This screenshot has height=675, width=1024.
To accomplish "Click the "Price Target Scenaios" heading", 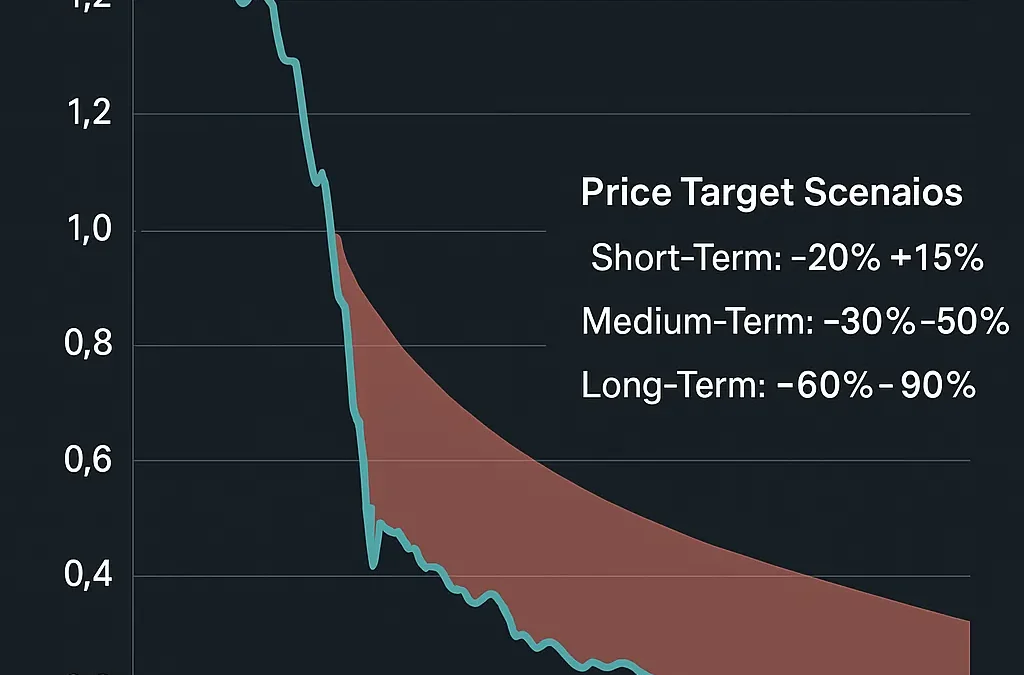I will [x=771, y=192].
